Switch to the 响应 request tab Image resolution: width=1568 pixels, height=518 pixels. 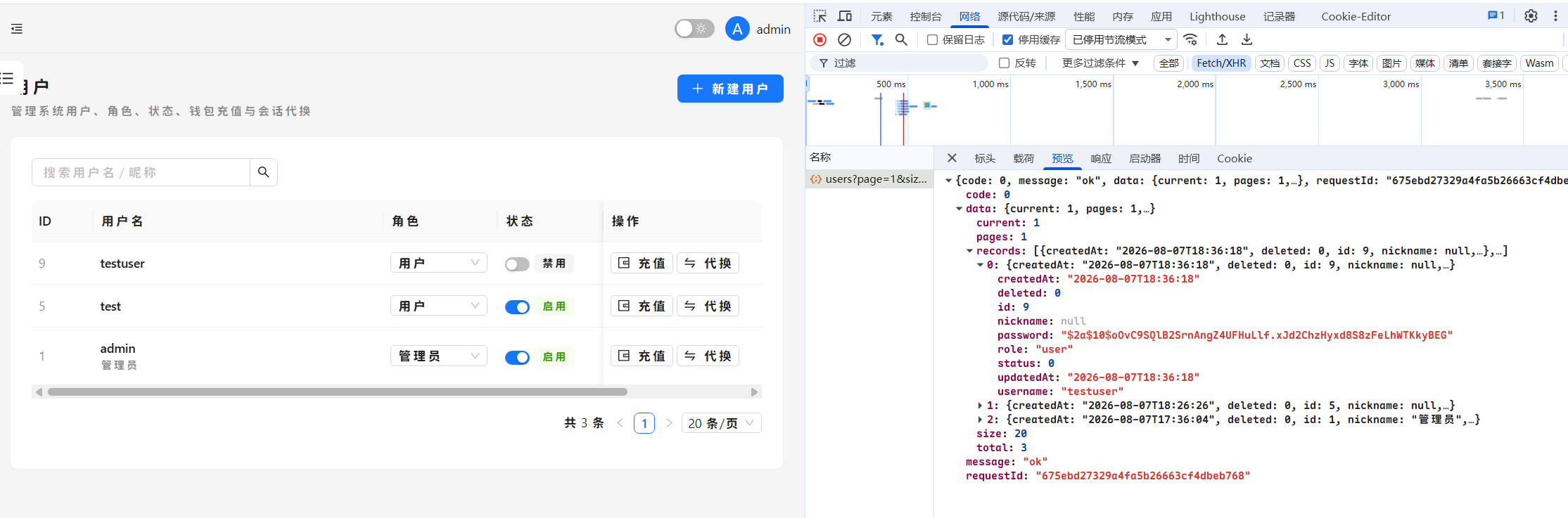1101,159
